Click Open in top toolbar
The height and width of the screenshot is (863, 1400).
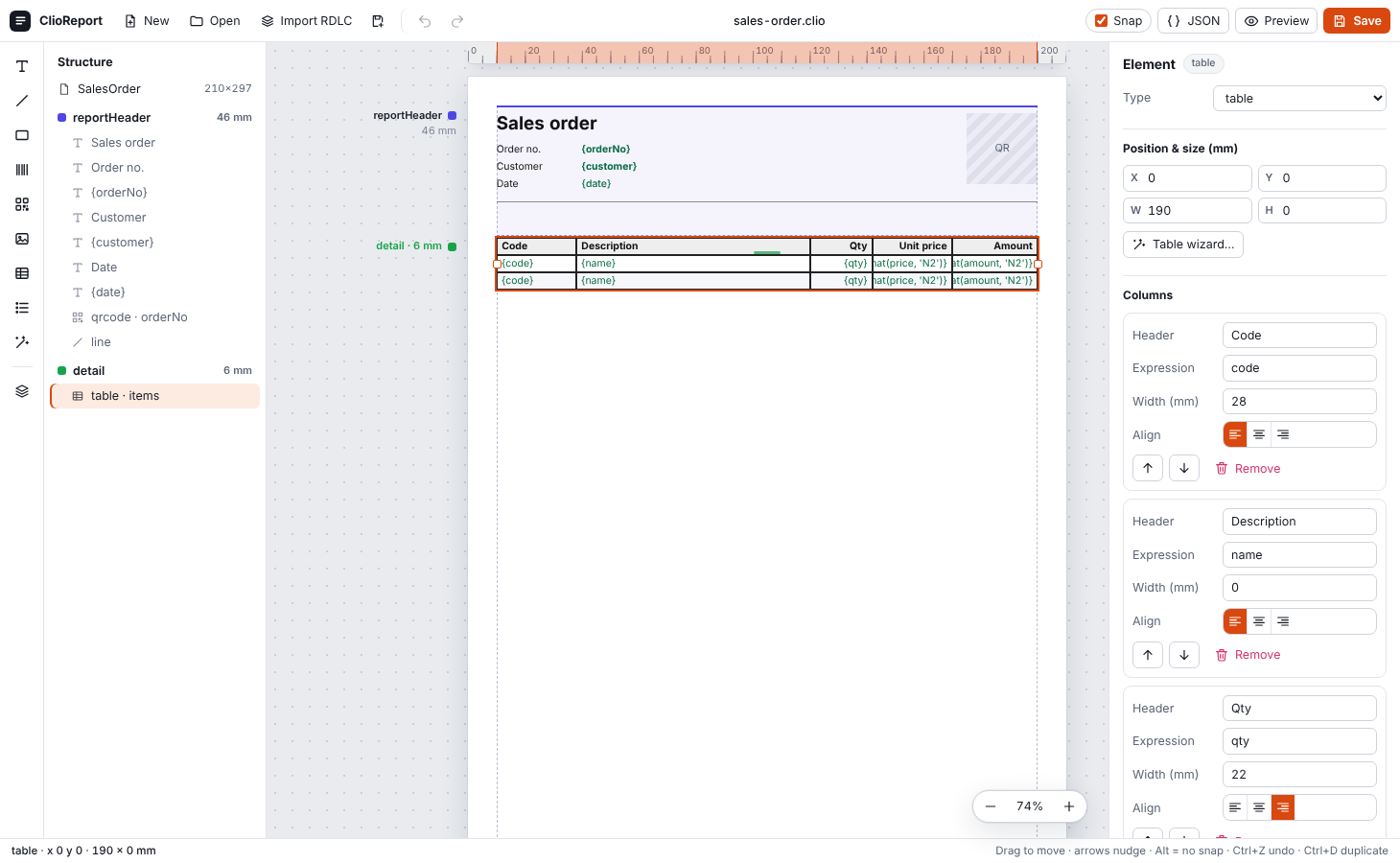pyautogui.click(x=215, y=21)
